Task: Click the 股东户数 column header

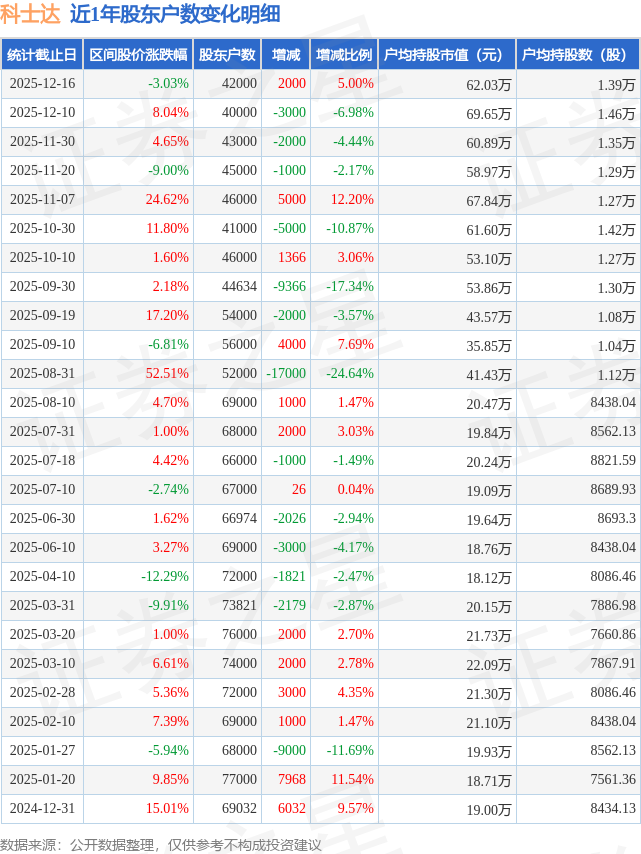Action: click(x=227, y=55)
